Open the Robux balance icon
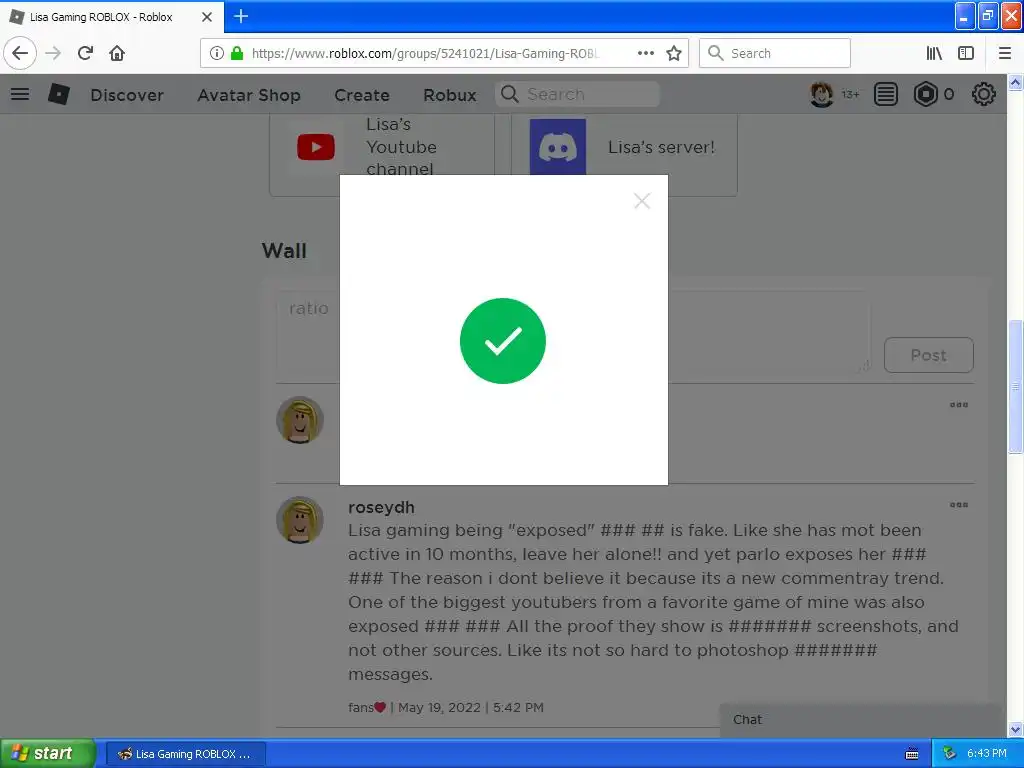The width and height of the screenshot is (1024, 768). (925, 95)
